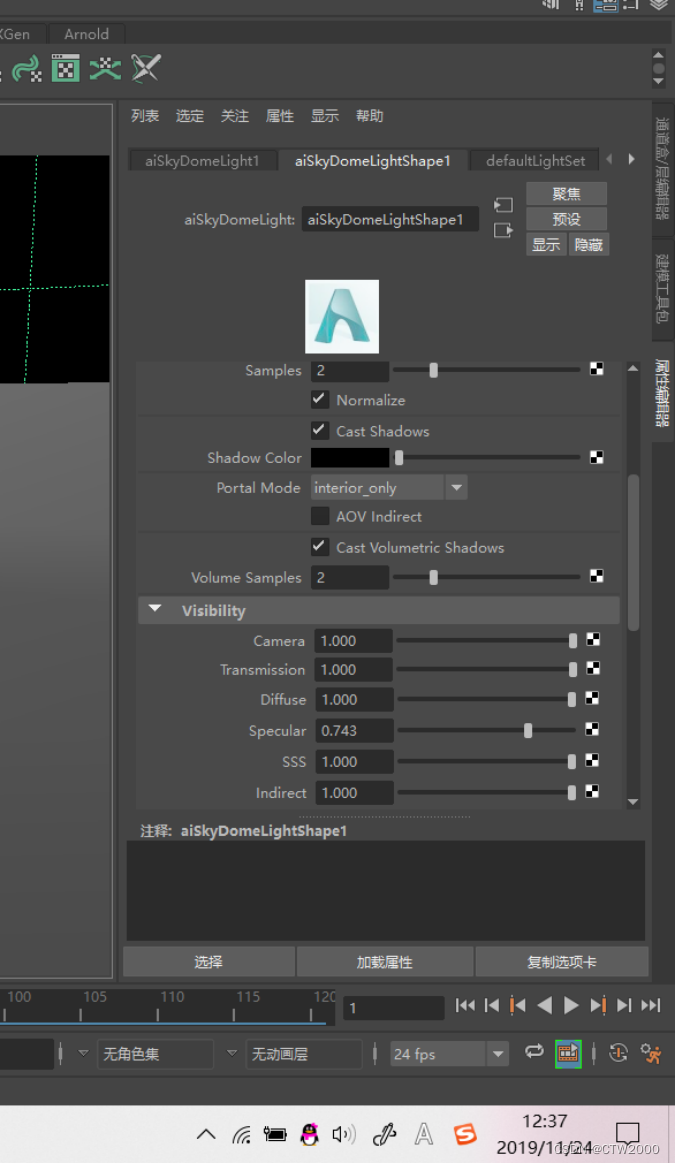Click the Indirect map checker icon
The height and width of the screenshot is (1164, 675).
point(592,792)
